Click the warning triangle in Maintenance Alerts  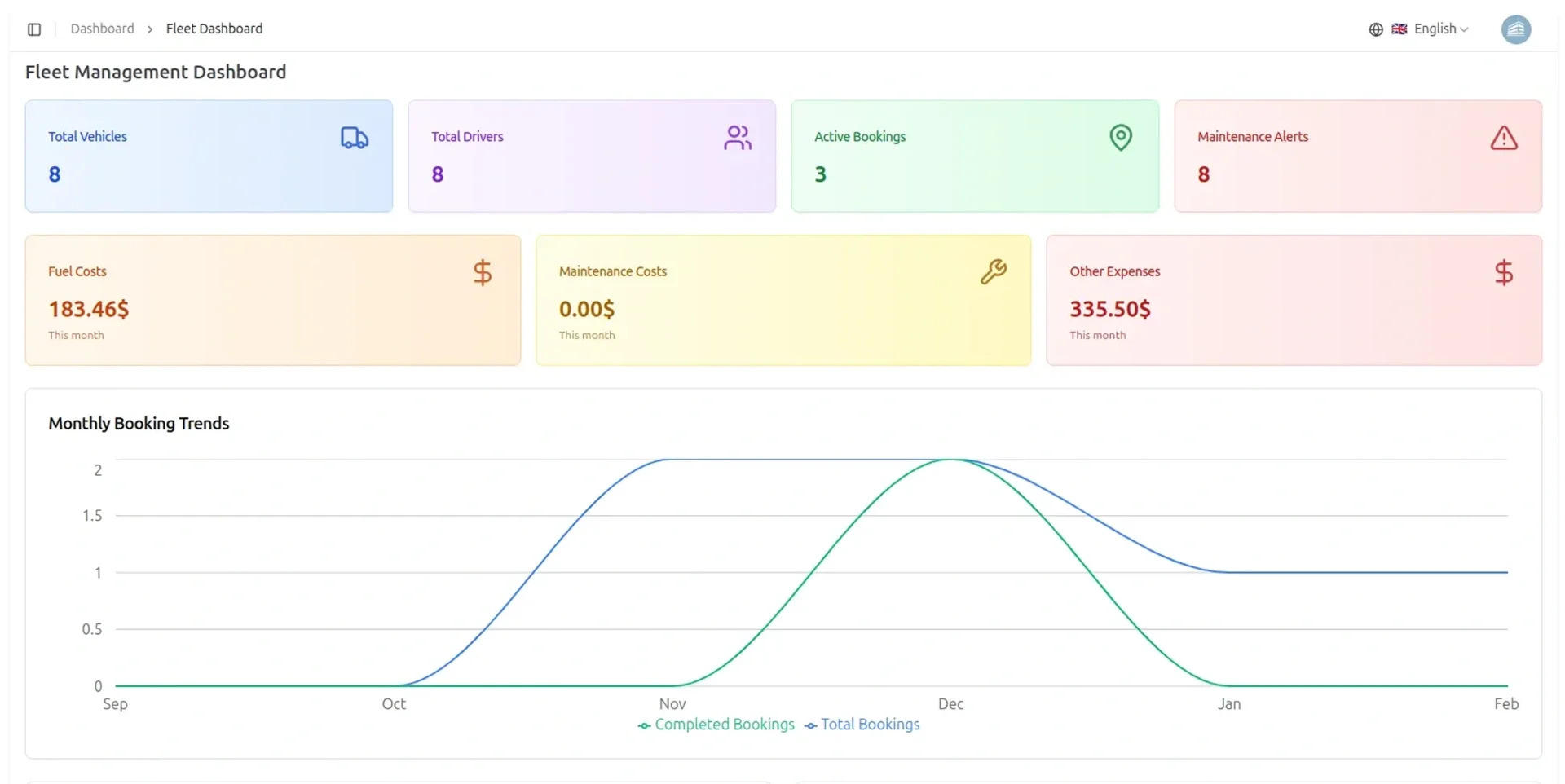(1504, 138)
